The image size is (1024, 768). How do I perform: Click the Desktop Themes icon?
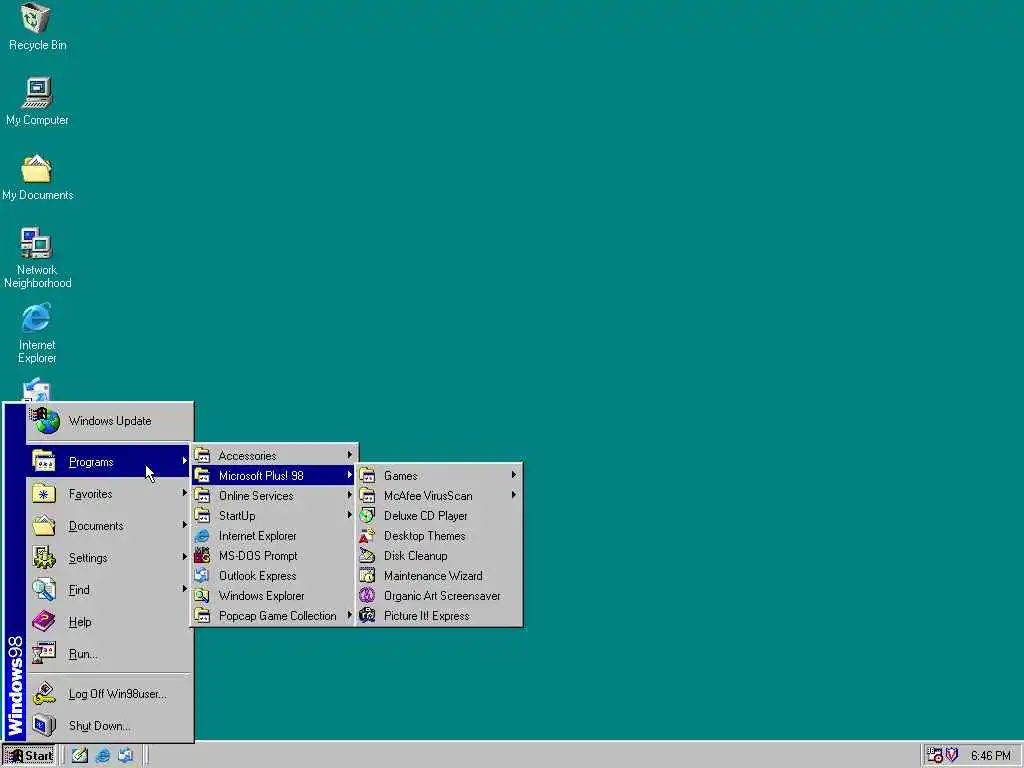[367, 536]
